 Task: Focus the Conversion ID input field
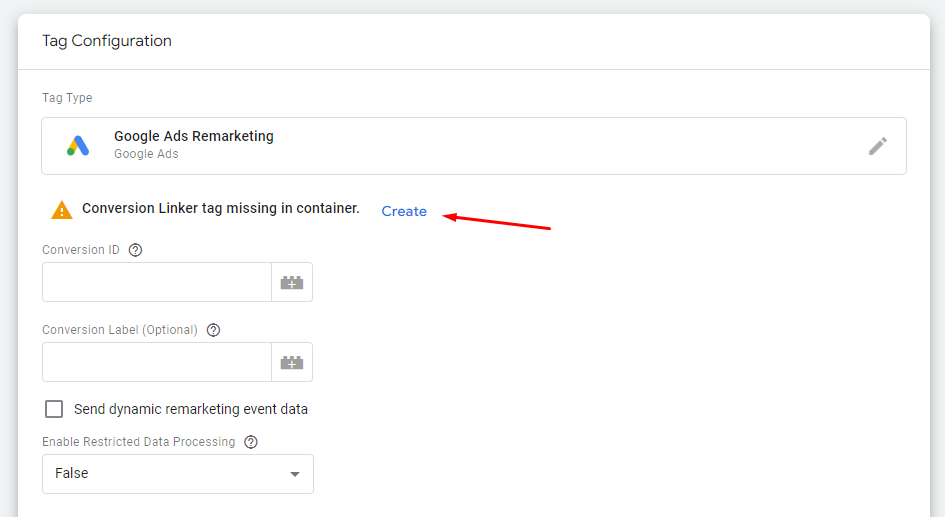point(157,282)
